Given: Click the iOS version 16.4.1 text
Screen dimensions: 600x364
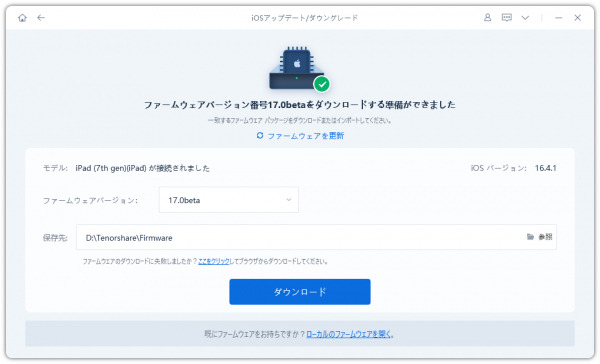Looking at the screenshot, I should click(546, 168).
